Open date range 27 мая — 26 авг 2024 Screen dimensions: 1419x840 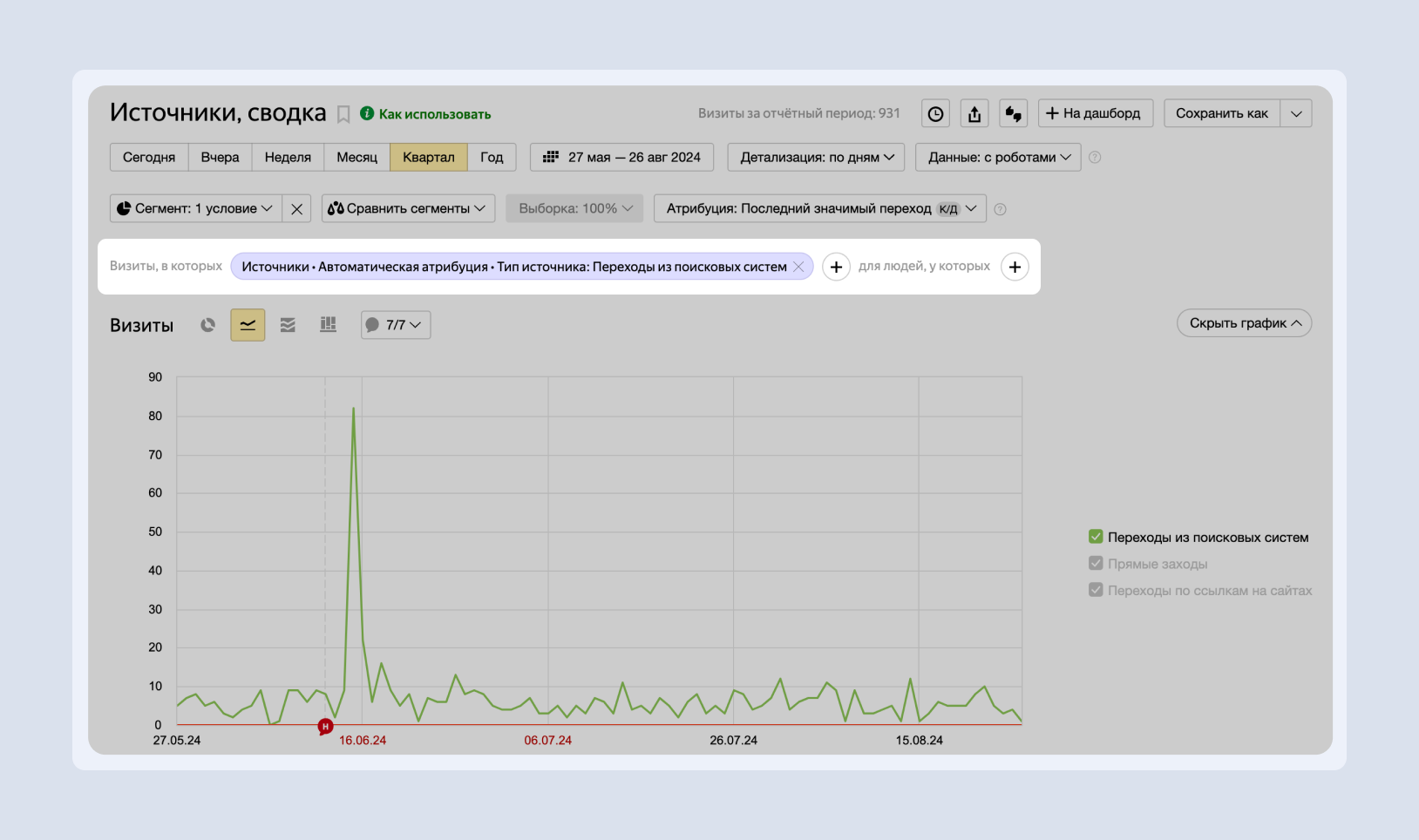coord(621,157)
